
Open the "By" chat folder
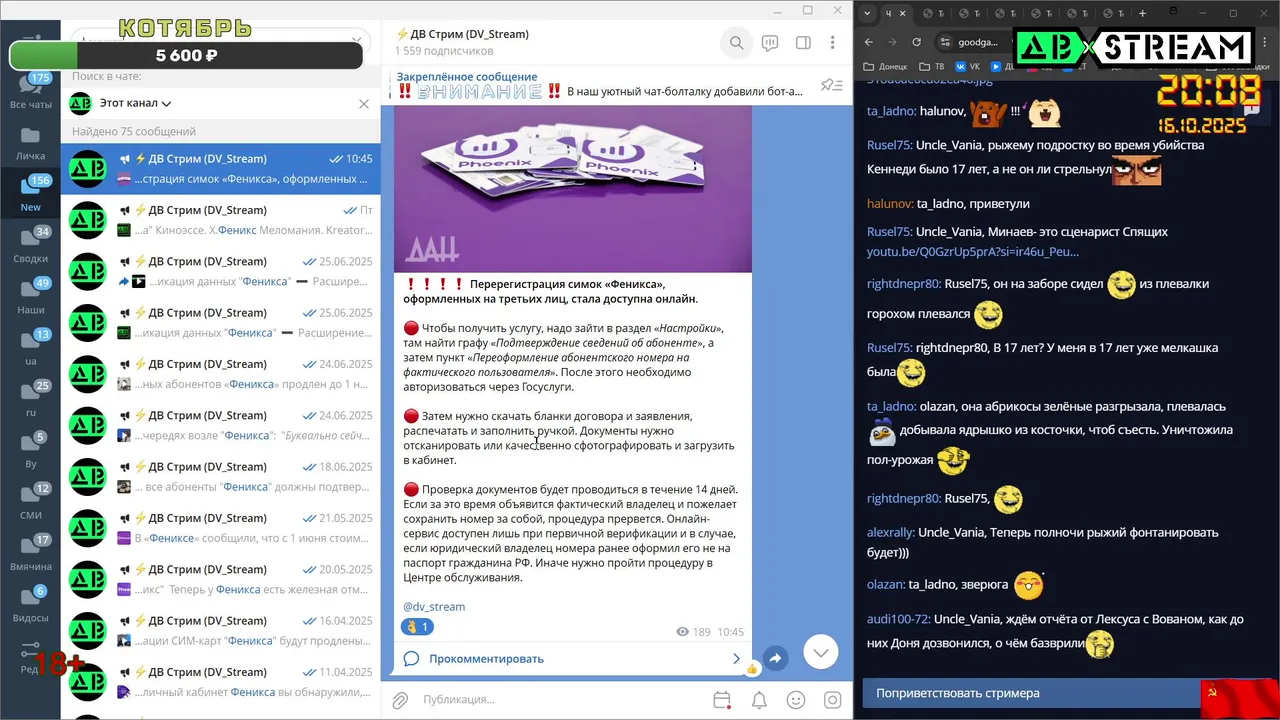(x=31, y=451)
